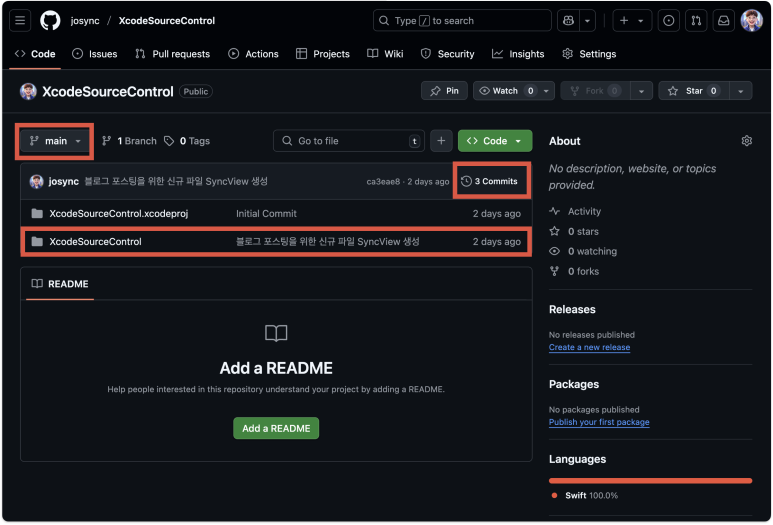Click Publish your first package link
The height and width of the screenshot is (525, 773).
pyautogui.click(x=599, y=422)
